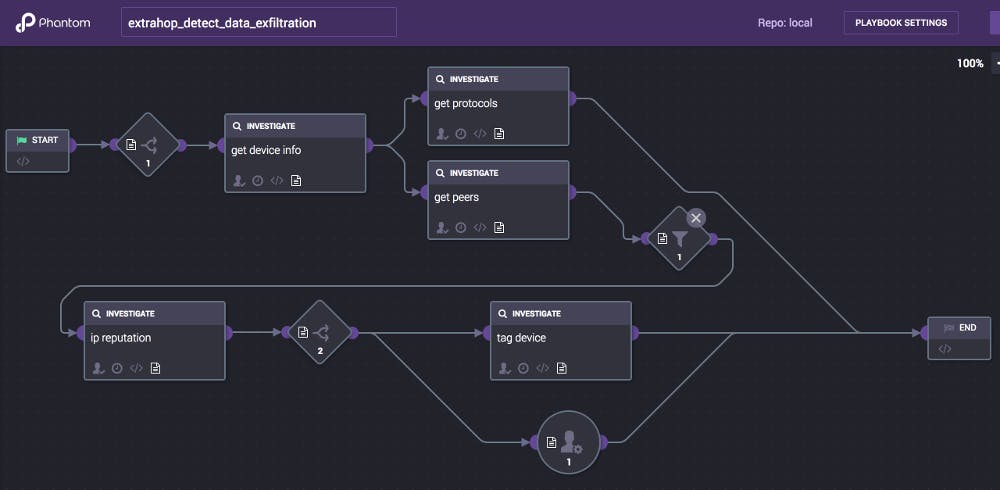
Task: Select the second decision diamond block
Action: point(320,333)
